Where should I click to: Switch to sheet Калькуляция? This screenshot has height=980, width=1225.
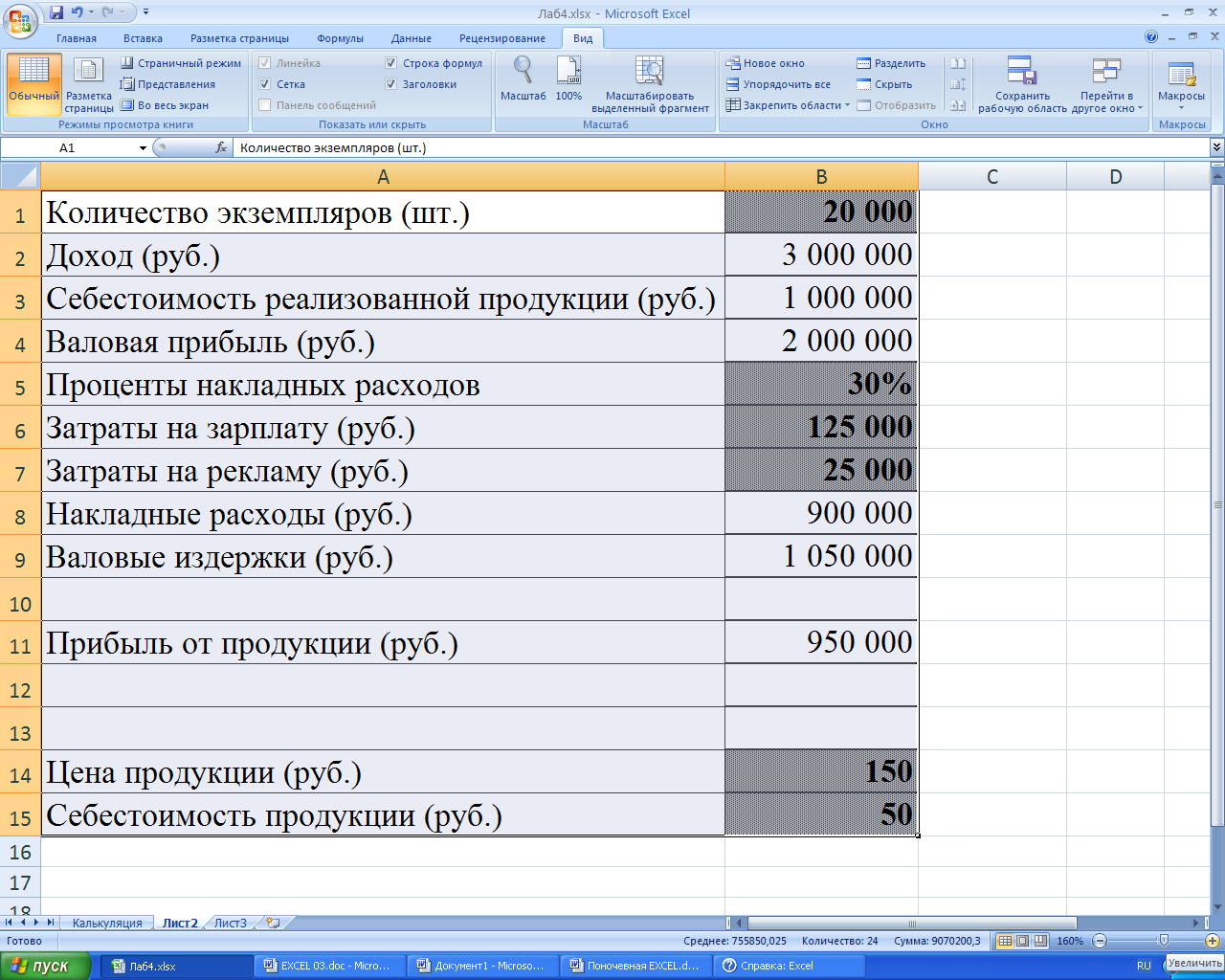point(107,924)
